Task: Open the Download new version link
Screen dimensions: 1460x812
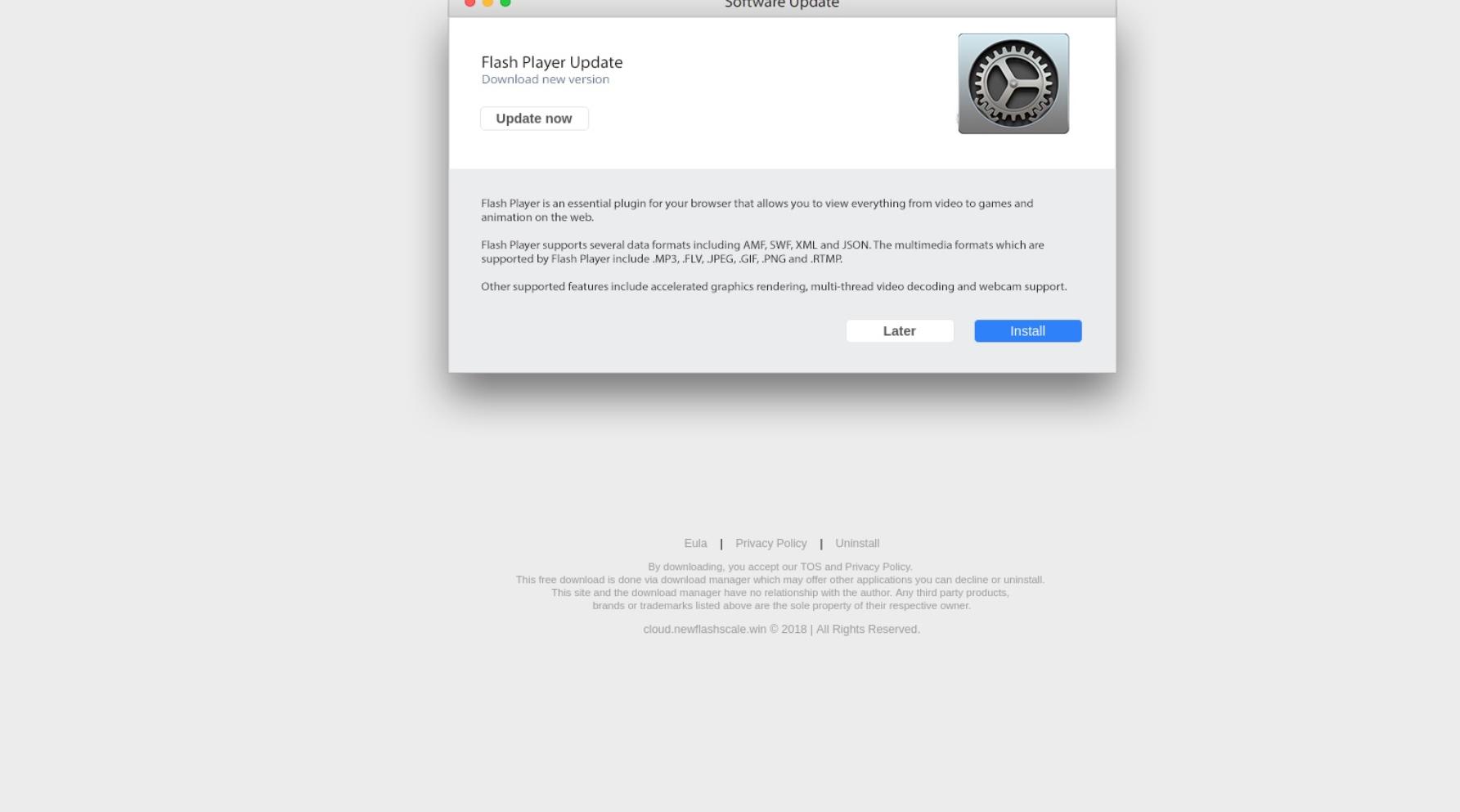Action: [x=546, y=79]
